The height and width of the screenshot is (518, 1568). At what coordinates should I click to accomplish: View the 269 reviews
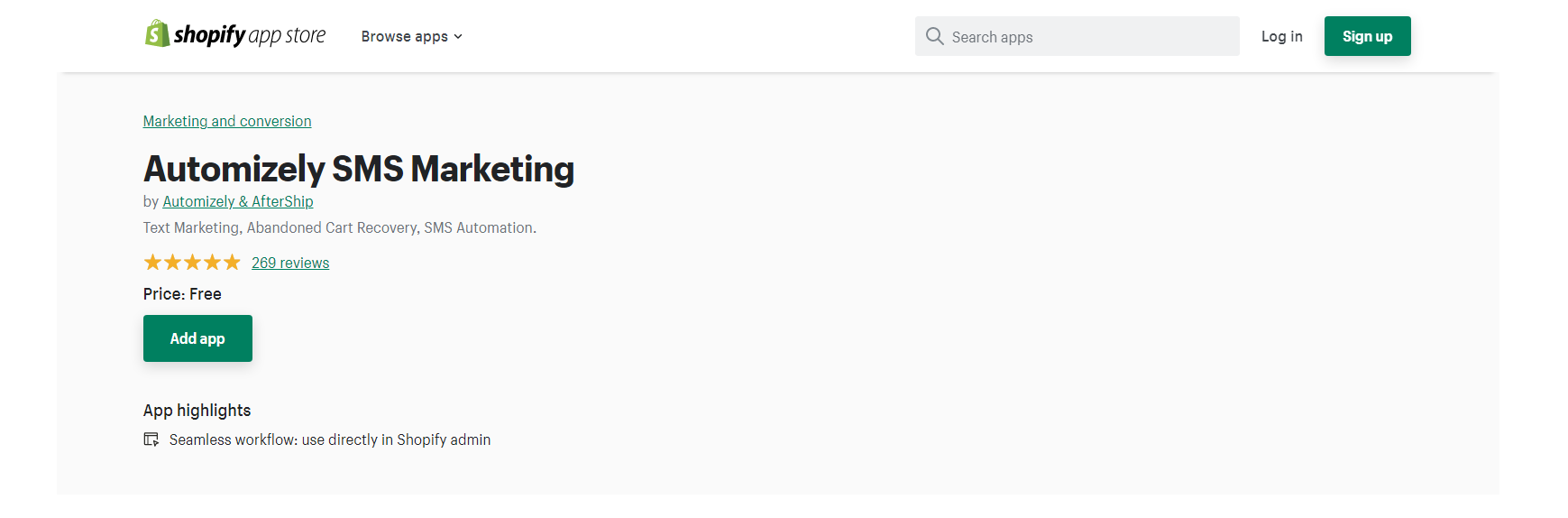pyautogui.click(x=290, y=263)
